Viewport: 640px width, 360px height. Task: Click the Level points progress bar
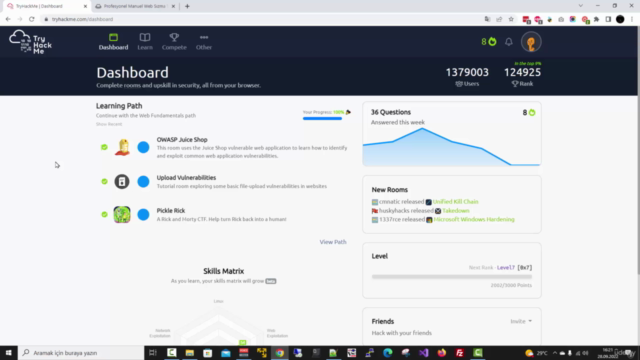click(451, 277)
